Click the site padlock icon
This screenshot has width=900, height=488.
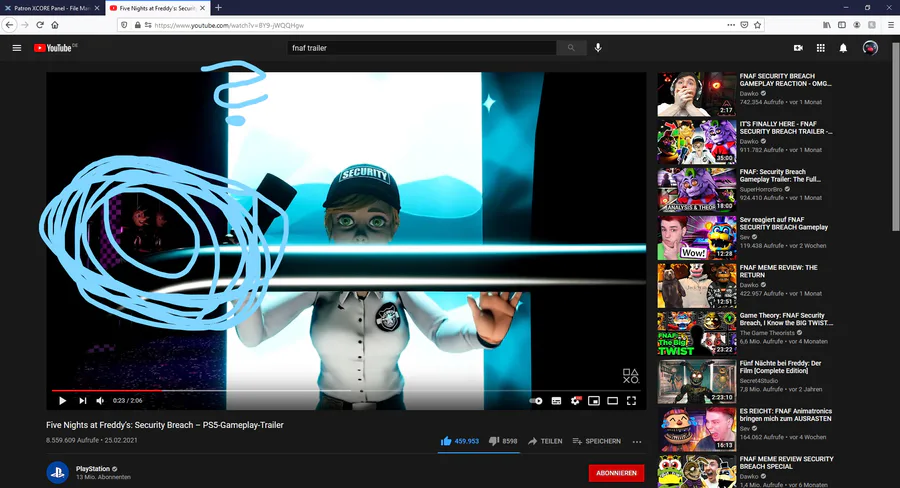coord(138,25)
